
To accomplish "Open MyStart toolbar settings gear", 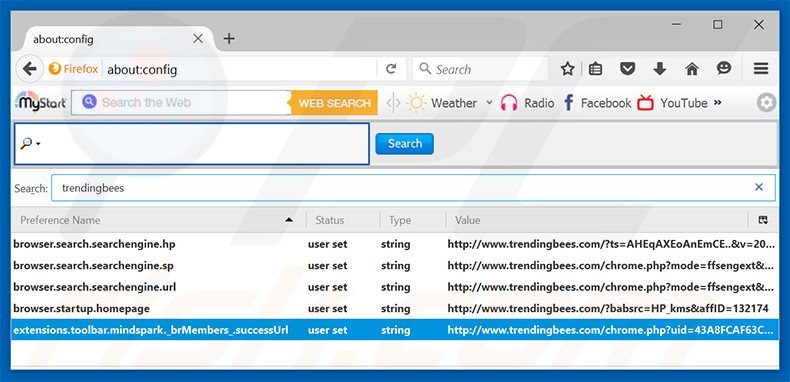I will [x=766, y=103].
